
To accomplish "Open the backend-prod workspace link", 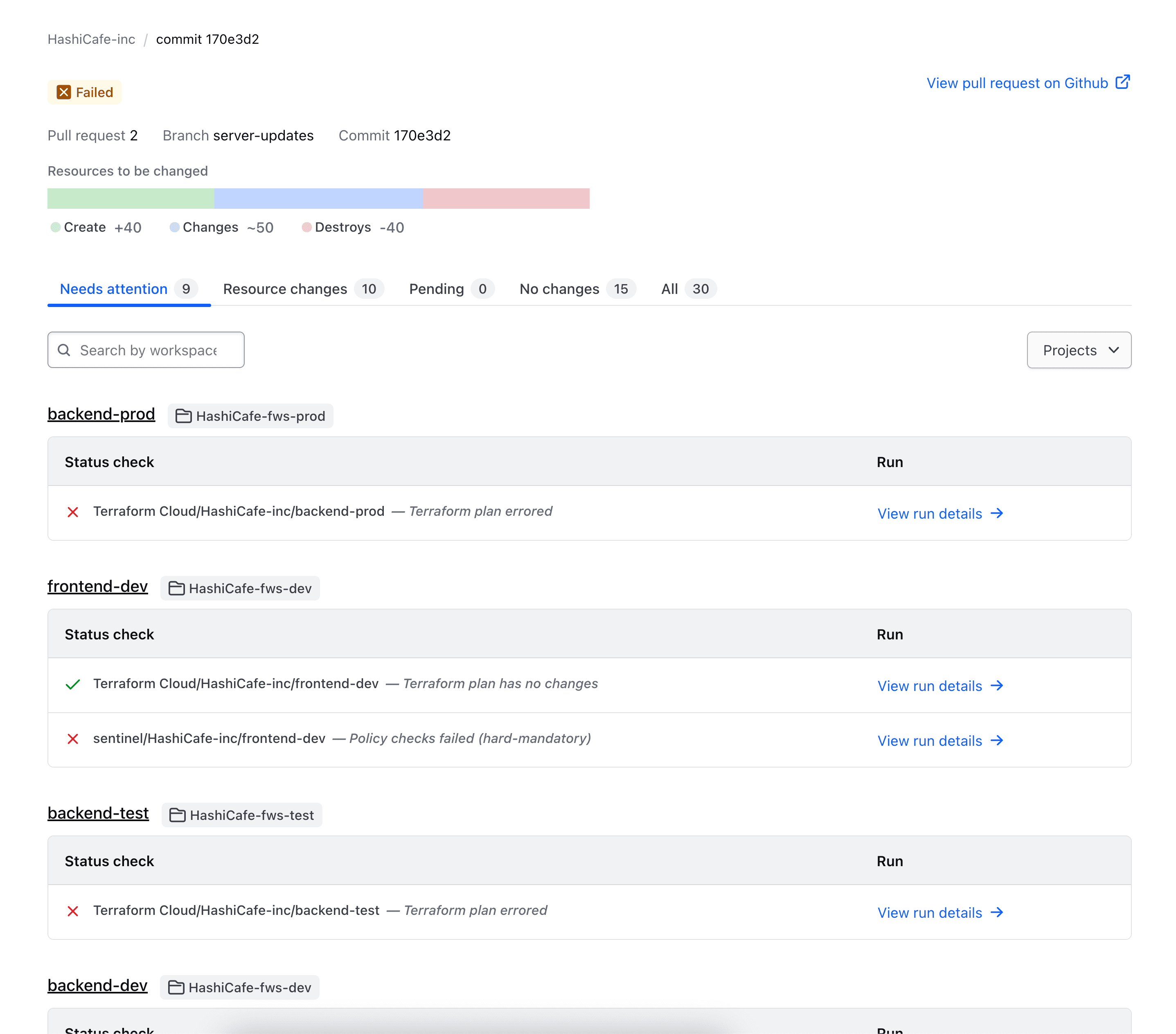I will tap(101, 414).
